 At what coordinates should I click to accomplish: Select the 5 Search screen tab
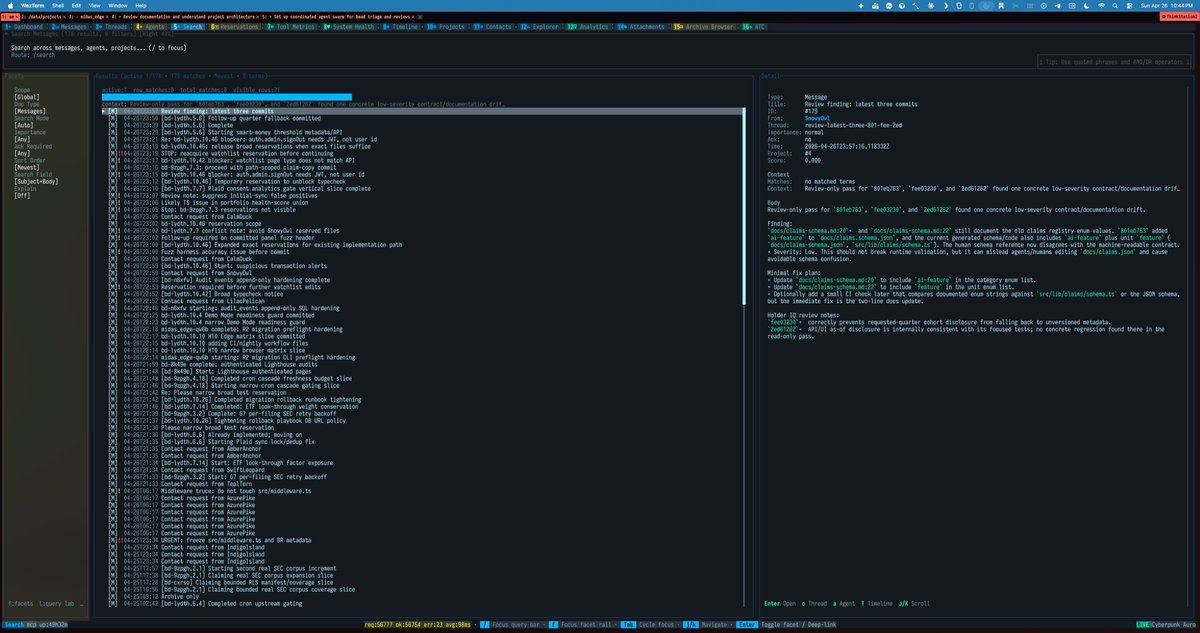click(189, 28)
